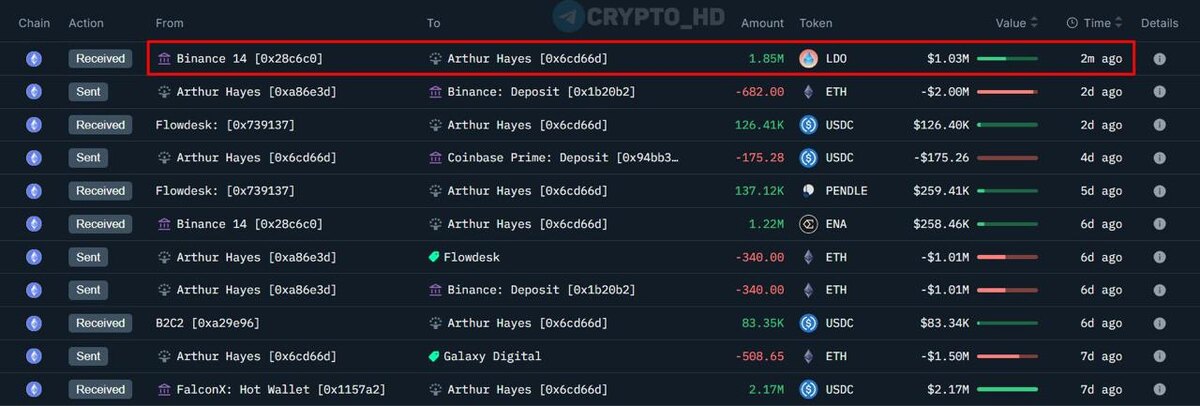This screenshot has width=1200, height=406.
Task: Click Received badge in the LDO row
Action: tap(101, 59)
